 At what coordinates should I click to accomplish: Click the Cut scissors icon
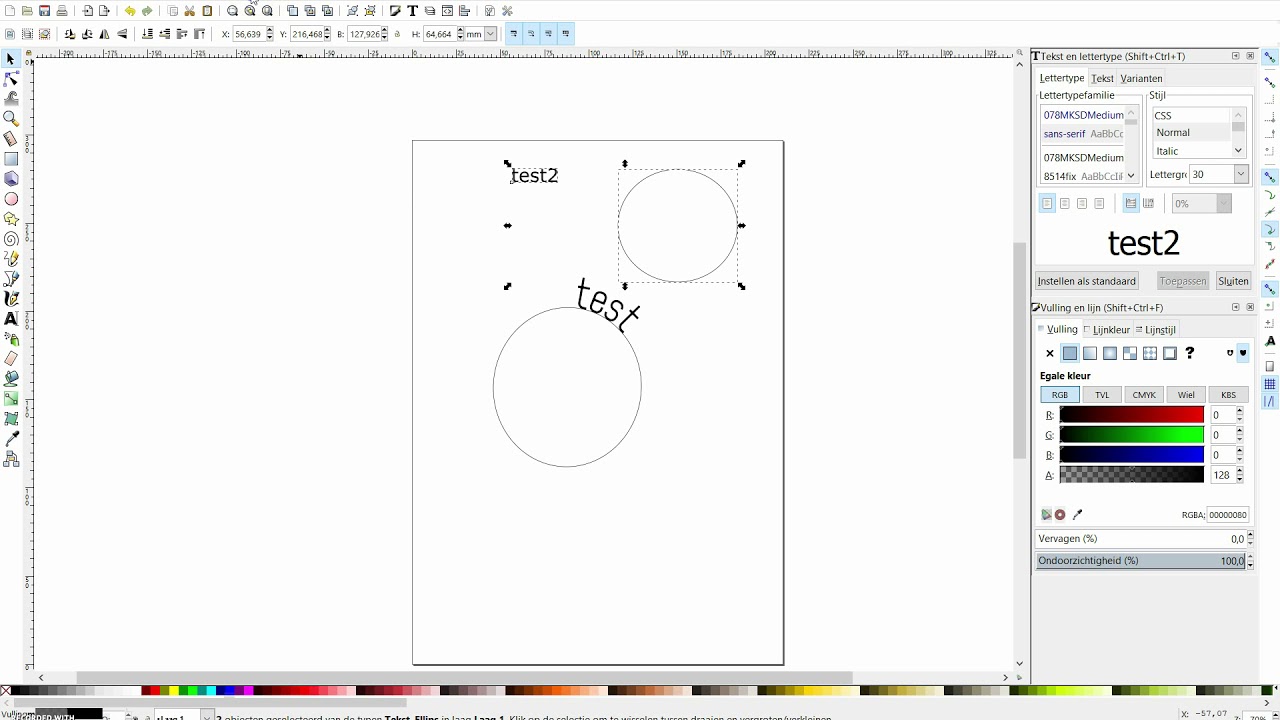click(x=190, y=11)
